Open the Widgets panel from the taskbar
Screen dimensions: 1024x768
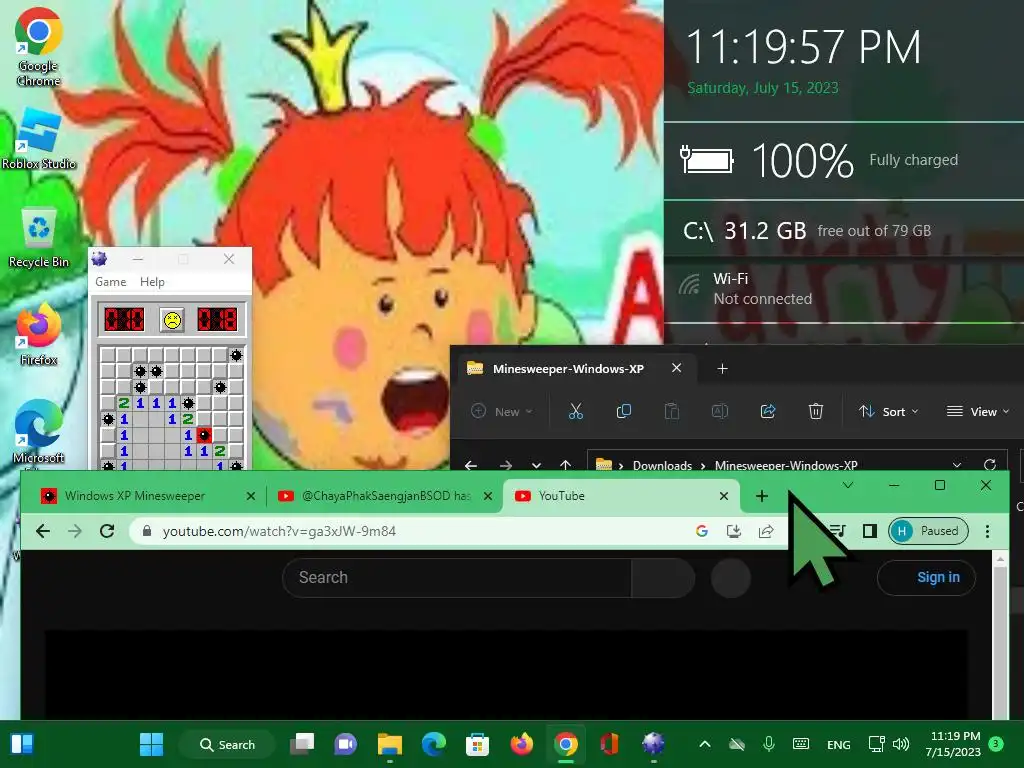tap(22, 744)
